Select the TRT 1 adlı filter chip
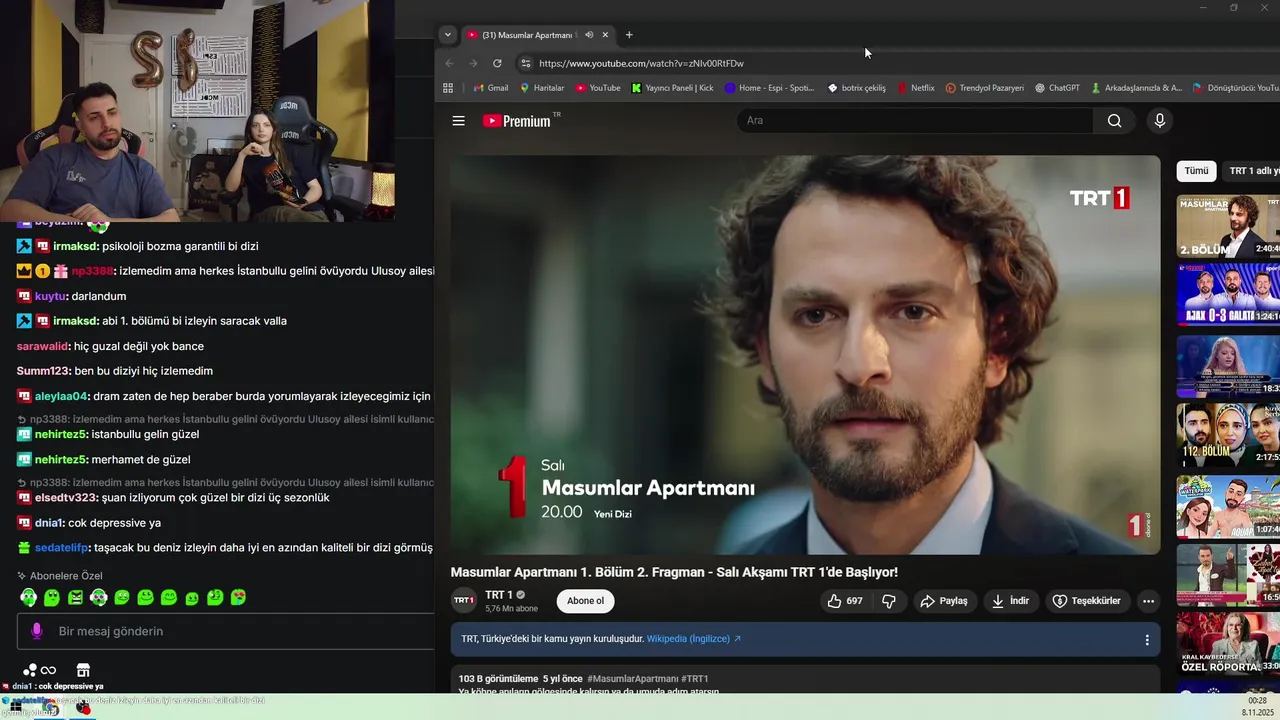Viewport: 1280px width, 720px height. [x=1253, y=171]
